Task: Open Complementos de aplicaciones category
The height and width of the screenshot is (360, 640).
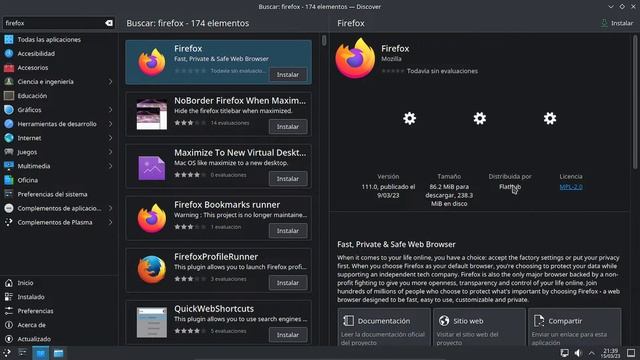Action: [x=59, y=209]
